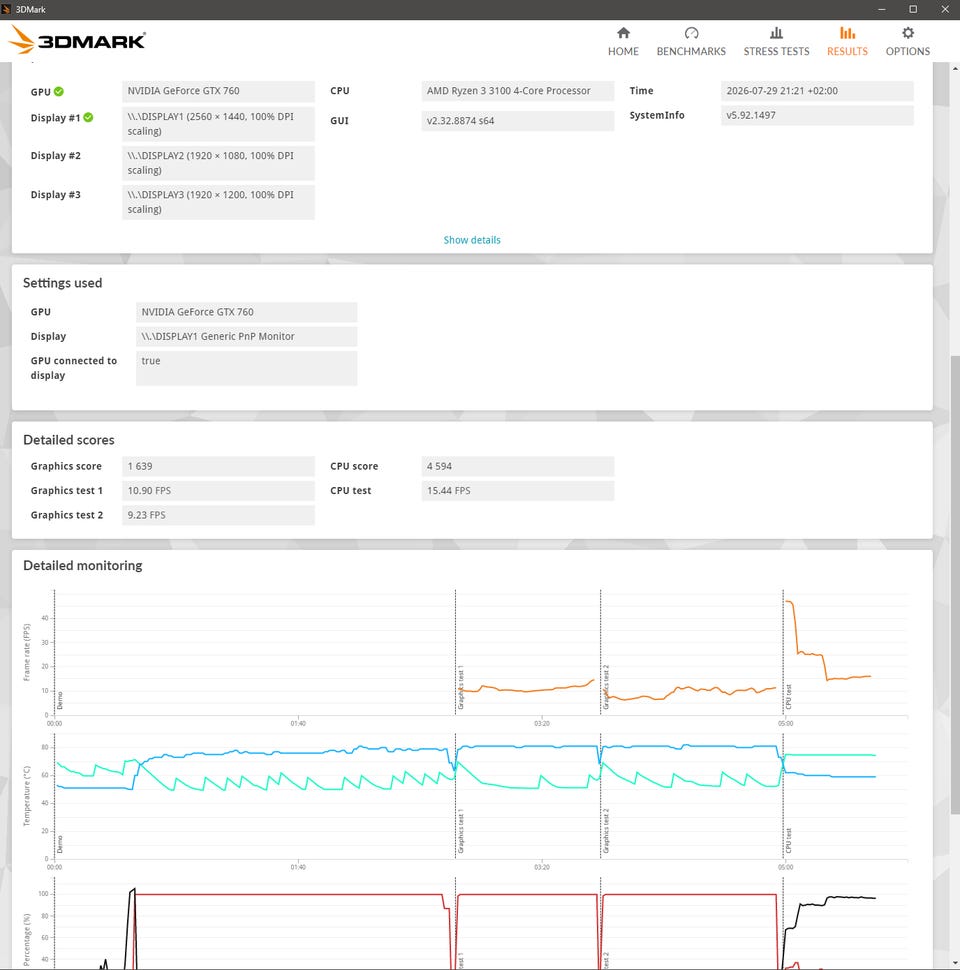The image size is (960, 970).
Task: Switch to the STRESS TESTS tab
Action: click(x=776, y=41)
